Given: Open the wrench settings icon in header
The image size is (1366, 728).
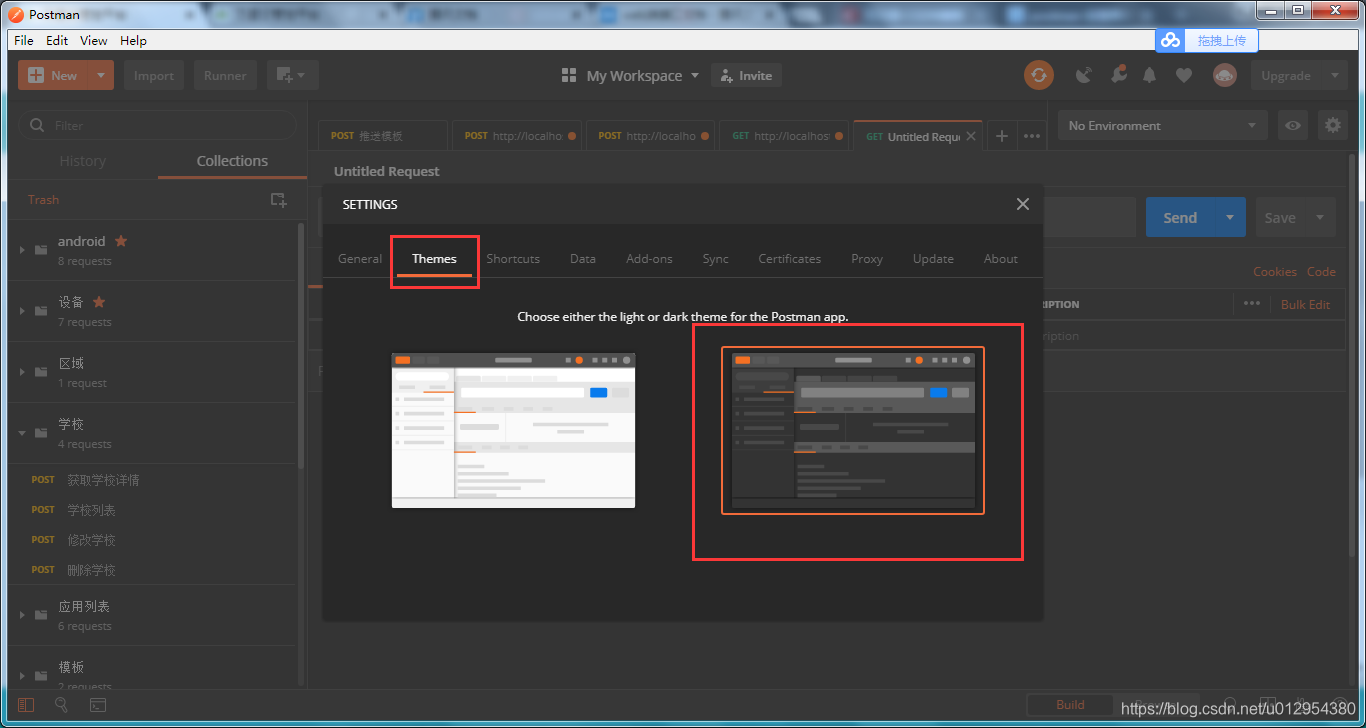Looking at the screenshot, I should [x=1118, y=75].
